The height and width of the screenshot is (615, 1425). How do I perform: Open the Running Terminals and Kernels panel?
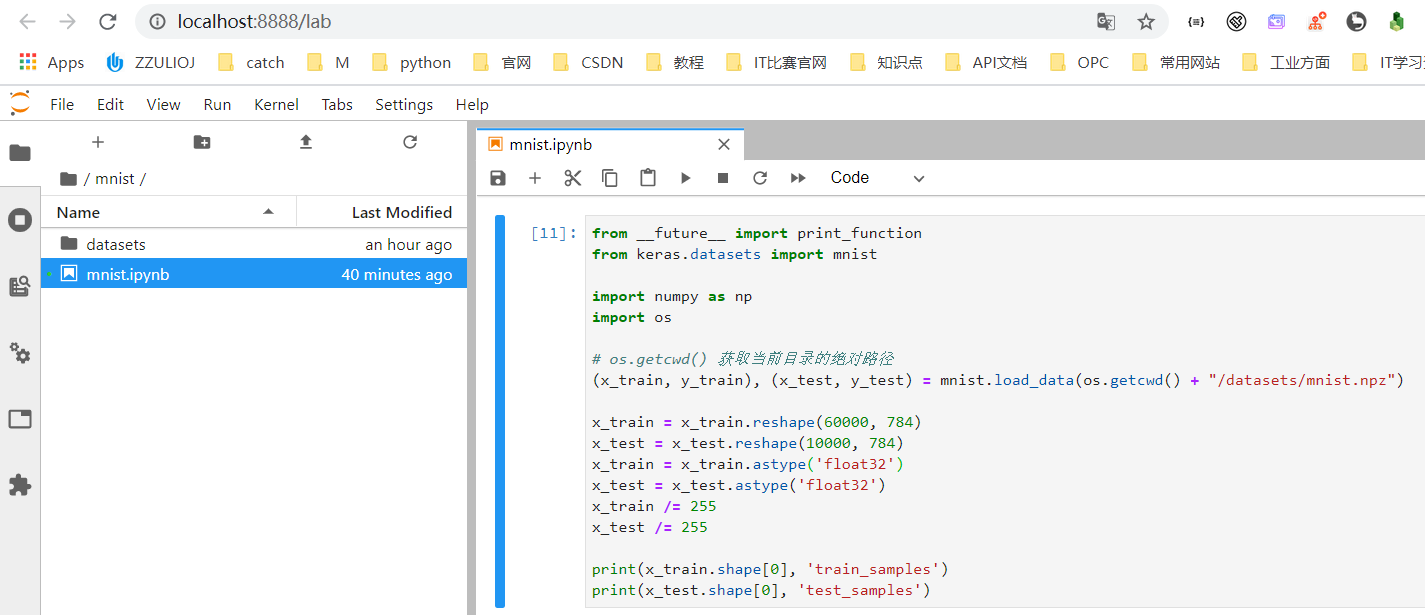(20, 220)
